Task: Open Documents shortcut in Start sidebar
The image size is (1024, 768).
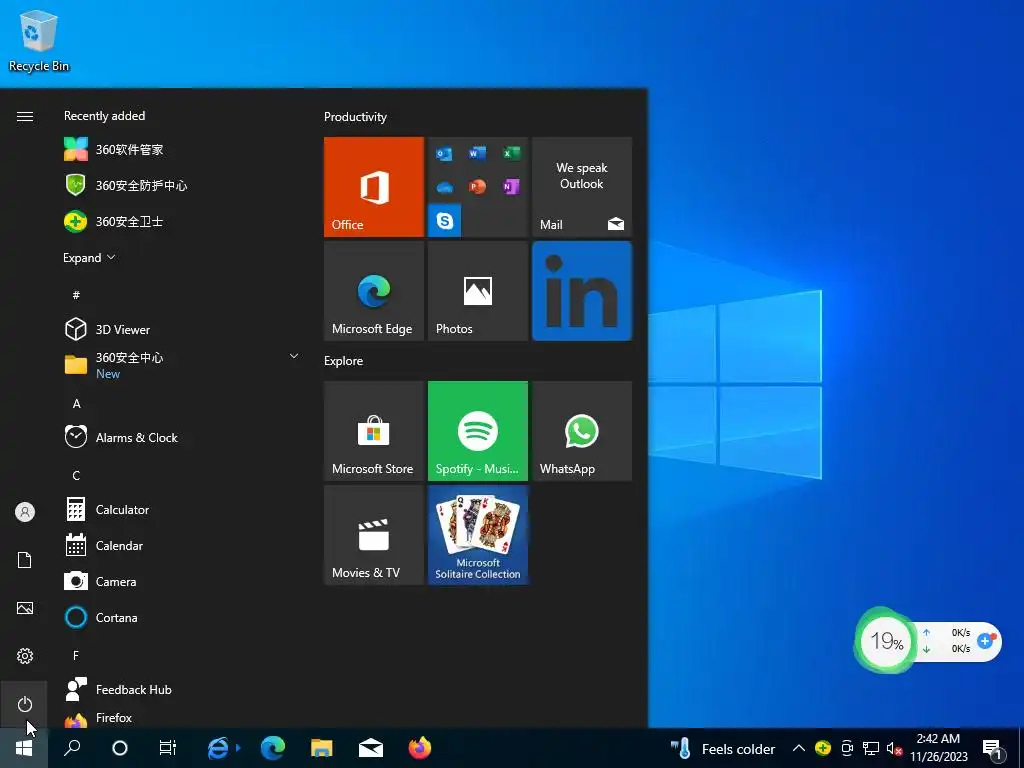Action: click(x=24, y=560)
